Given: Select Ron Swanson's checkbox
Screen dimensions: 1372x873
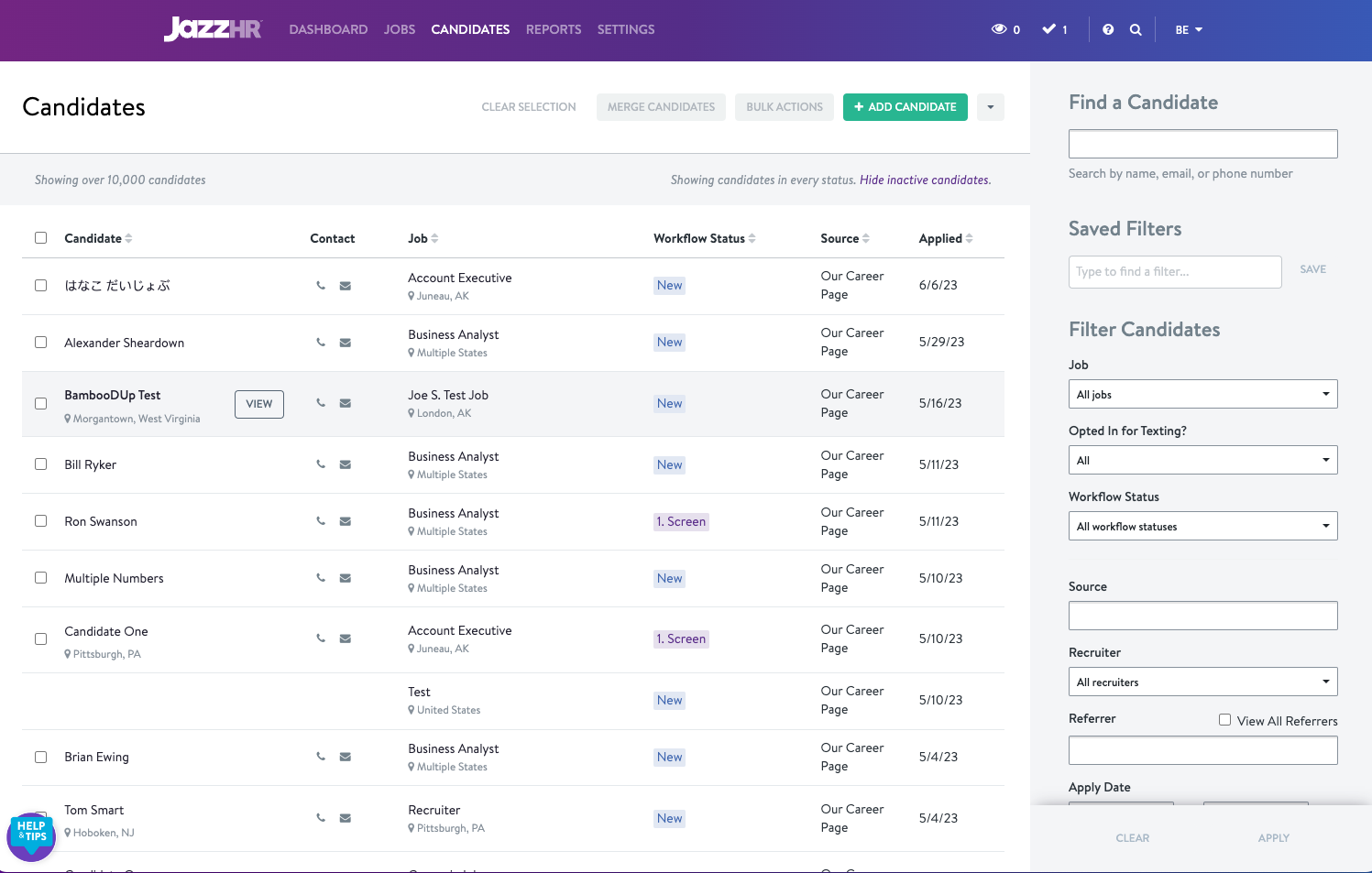Looking at the screenshot, I should click(x=40, y=521).
